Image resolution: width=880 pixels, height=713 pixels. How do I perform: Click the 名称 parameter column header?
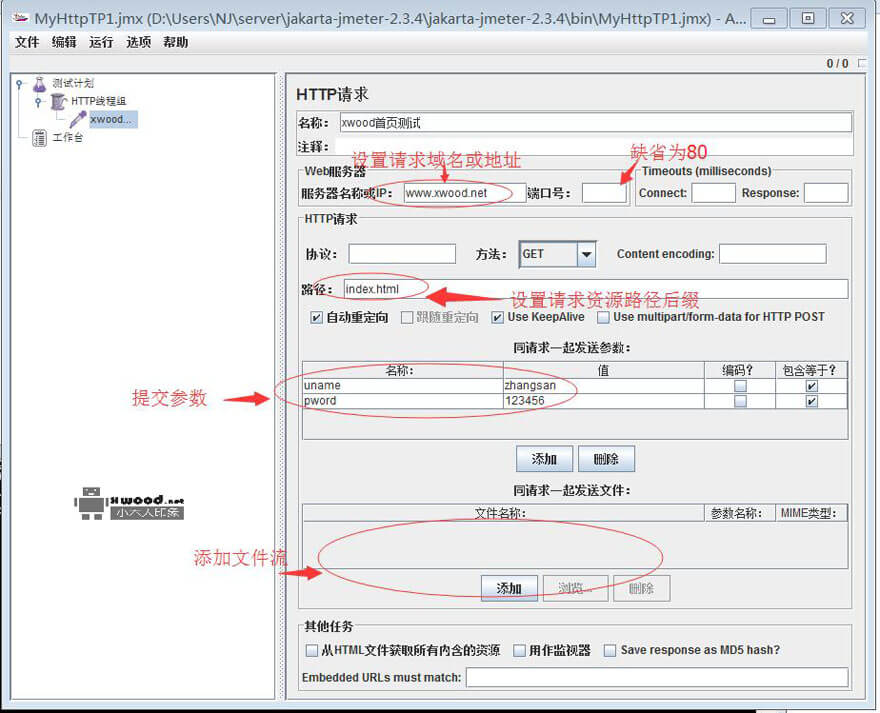[x=403, y=371]
